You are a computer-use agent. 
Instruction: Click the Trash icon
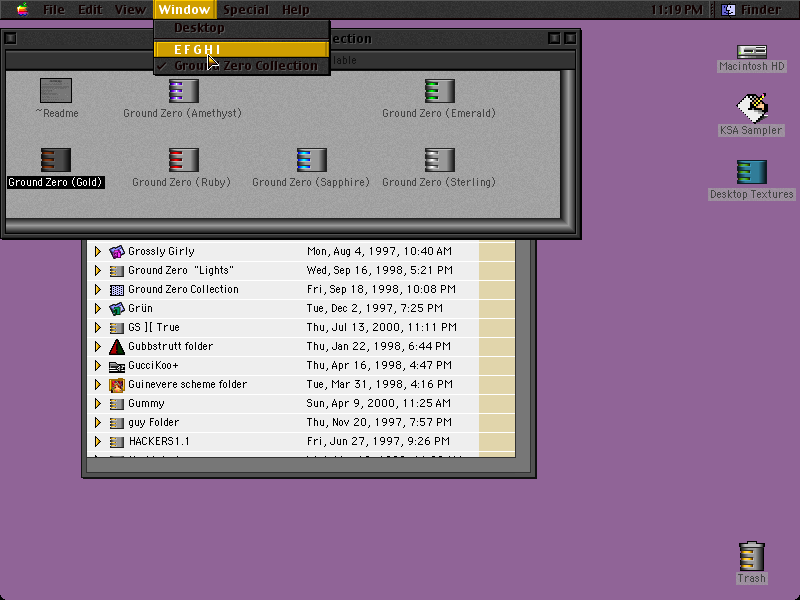pos(752,556)
